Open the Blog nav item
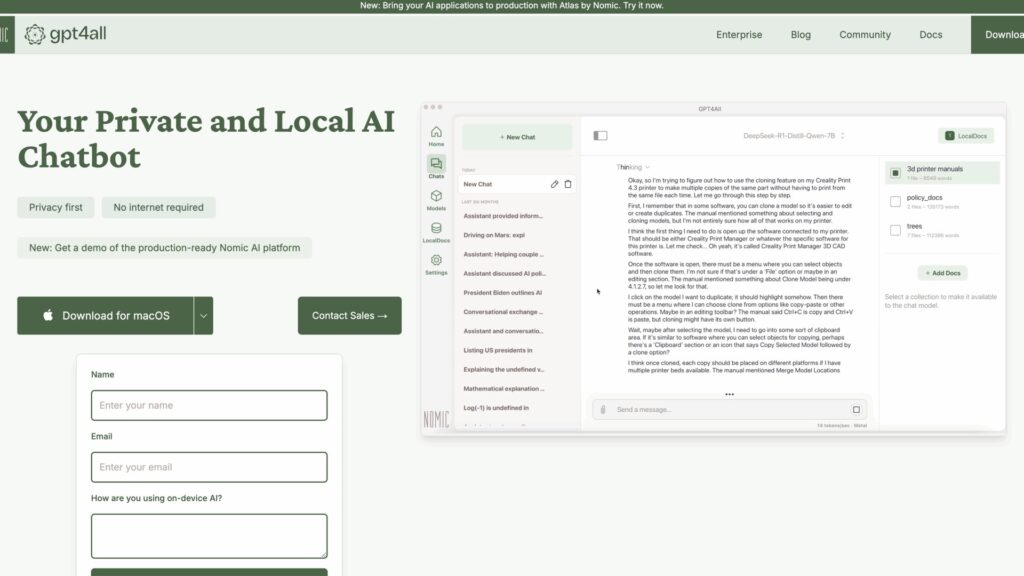Viewport: 1024px width, 576px height. 801,35
